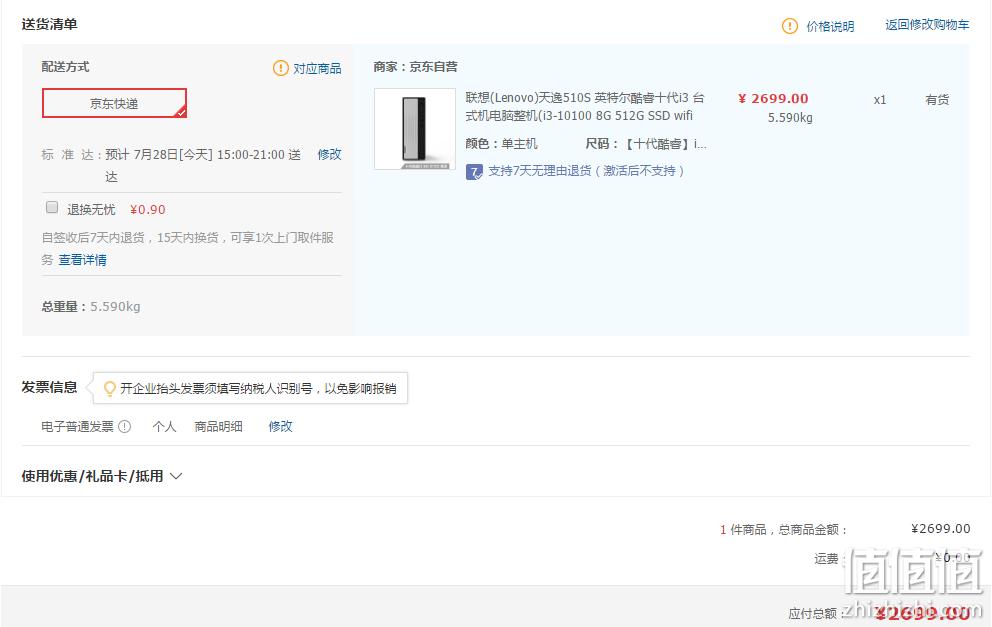Open 查看详情 for return service

click(x=82, y=260)
